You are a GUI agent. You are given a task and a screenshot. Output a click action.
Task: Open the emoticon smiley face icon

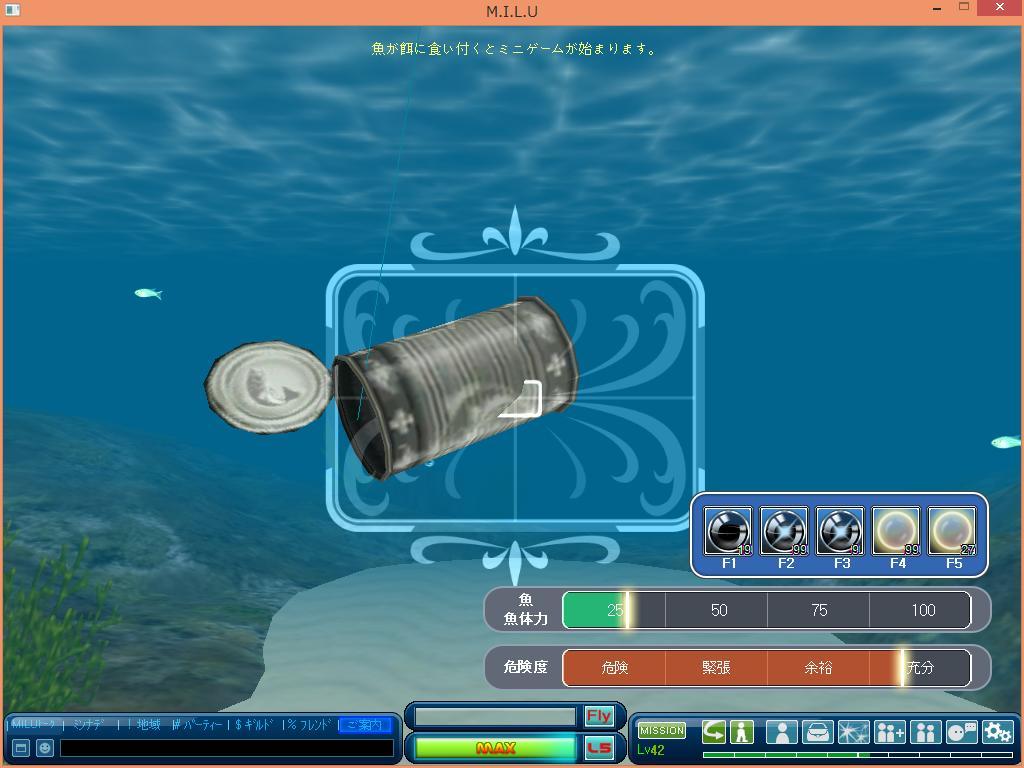click(44, 748)
